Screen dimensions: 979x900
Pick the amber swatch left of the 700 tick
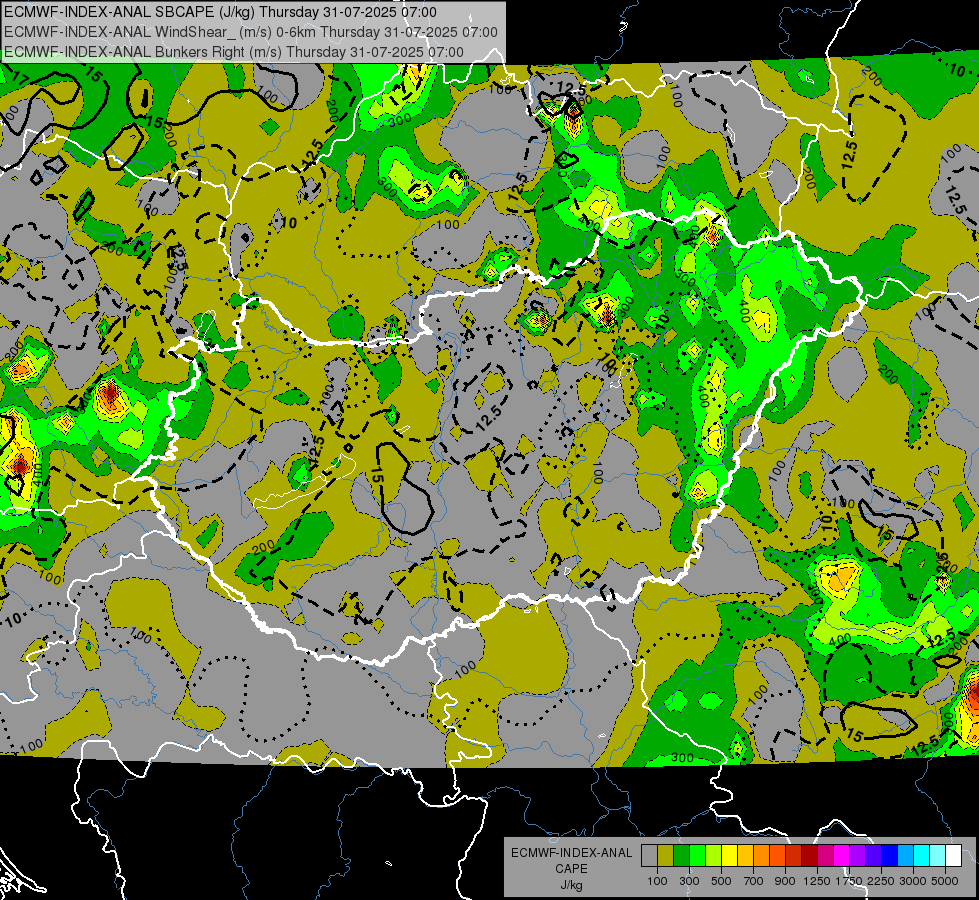pyautogui.click(x=745, y=855)
